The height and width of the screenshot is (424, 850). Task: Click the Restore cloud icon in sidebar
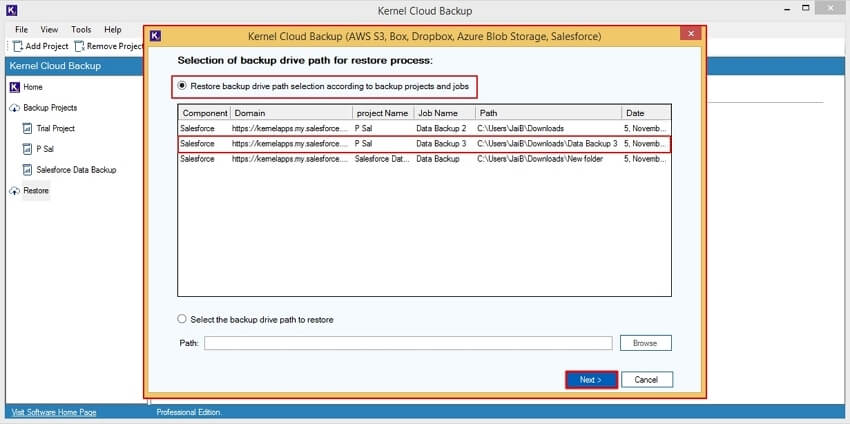tap(15, 191)
